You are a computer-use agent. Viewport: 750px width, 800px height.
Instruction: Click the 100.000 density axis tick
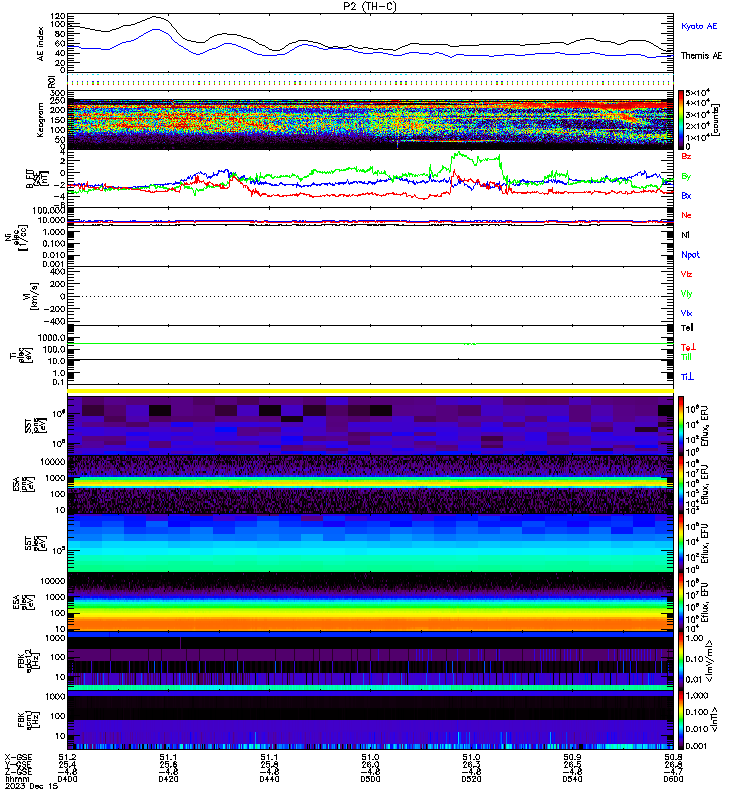point(48,211)
